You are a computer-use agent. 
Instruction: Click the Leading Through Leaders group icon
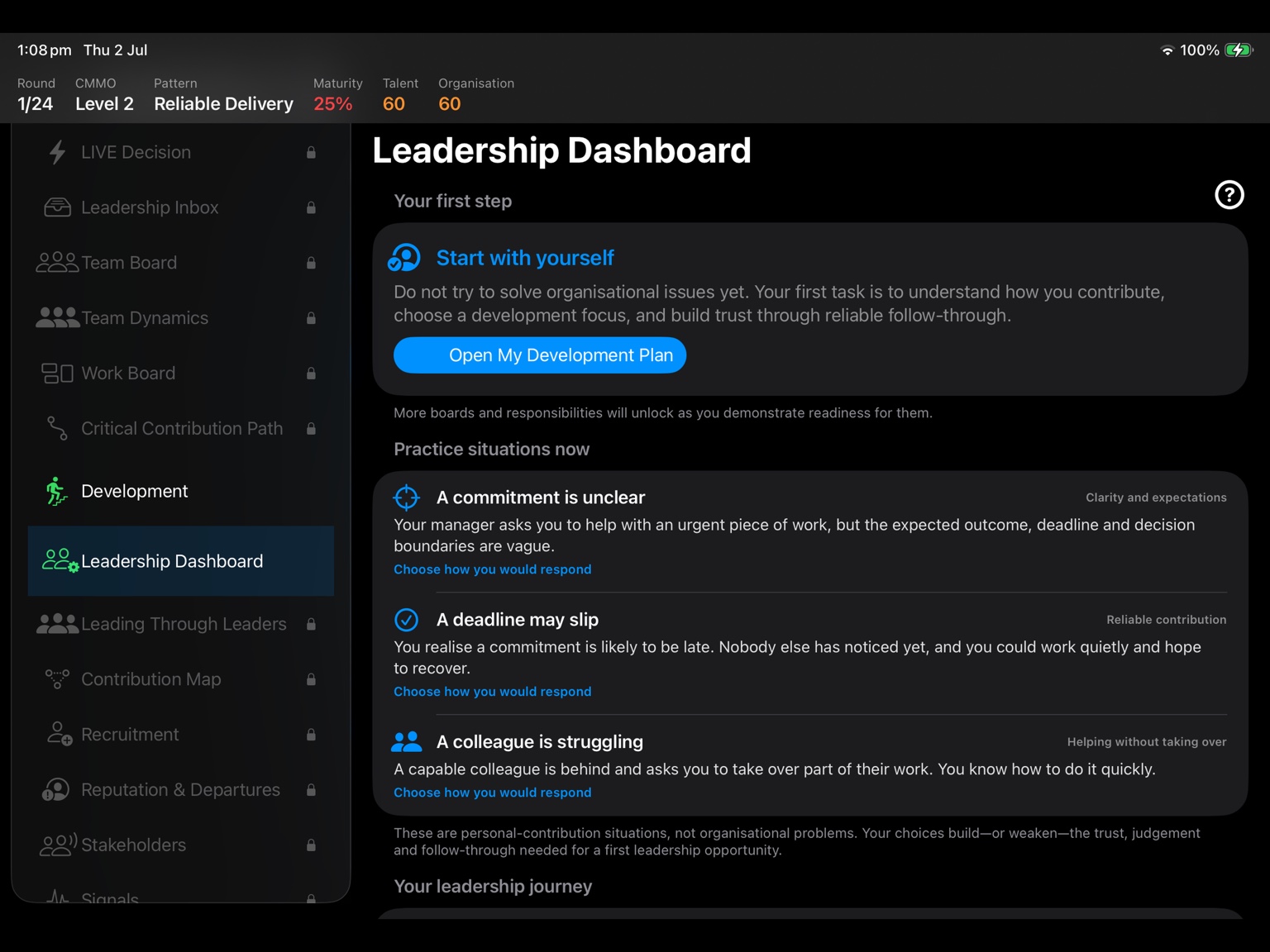(57, 624)
